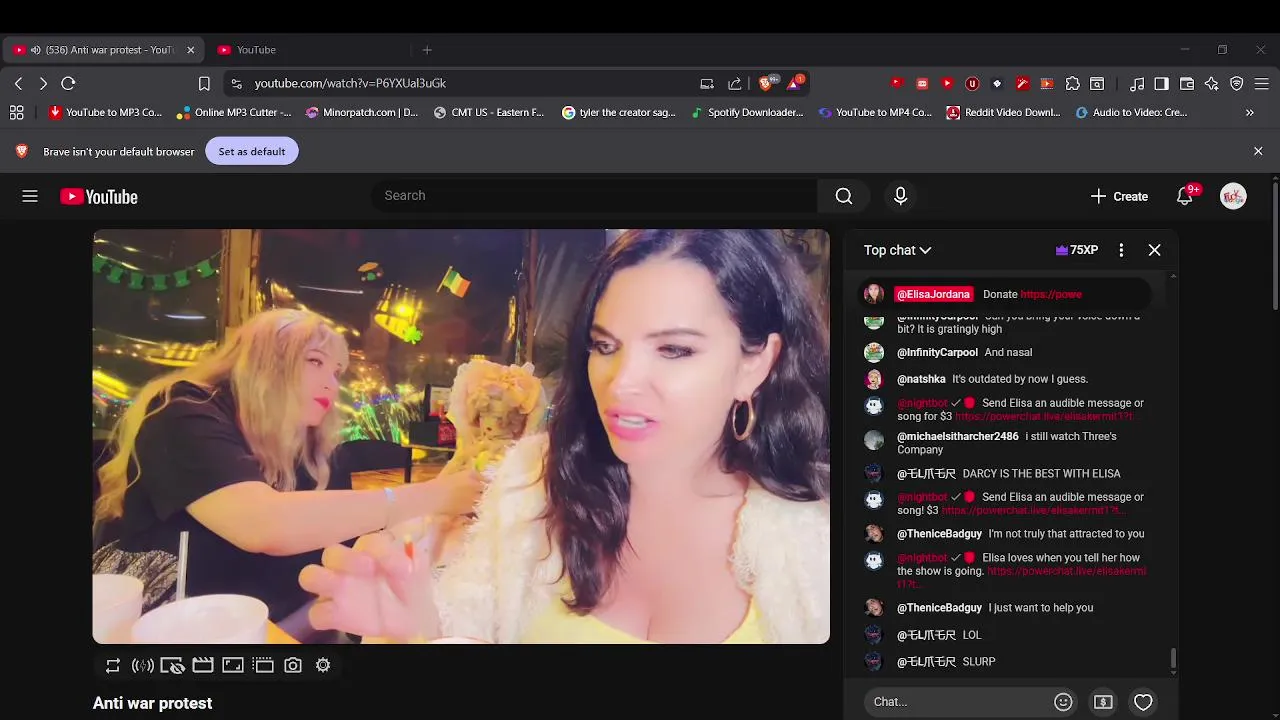Screen dimensions: 1280x720
Task: Open the page scrollbar on the right edge
Action: tap(1275, 245)
